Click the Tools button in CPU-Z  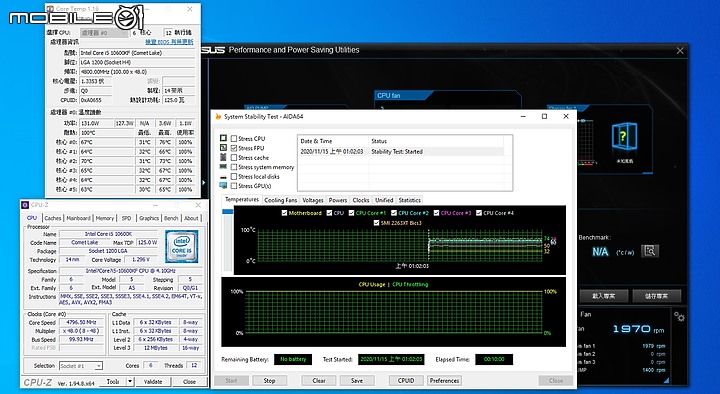(x=113, y=382)
